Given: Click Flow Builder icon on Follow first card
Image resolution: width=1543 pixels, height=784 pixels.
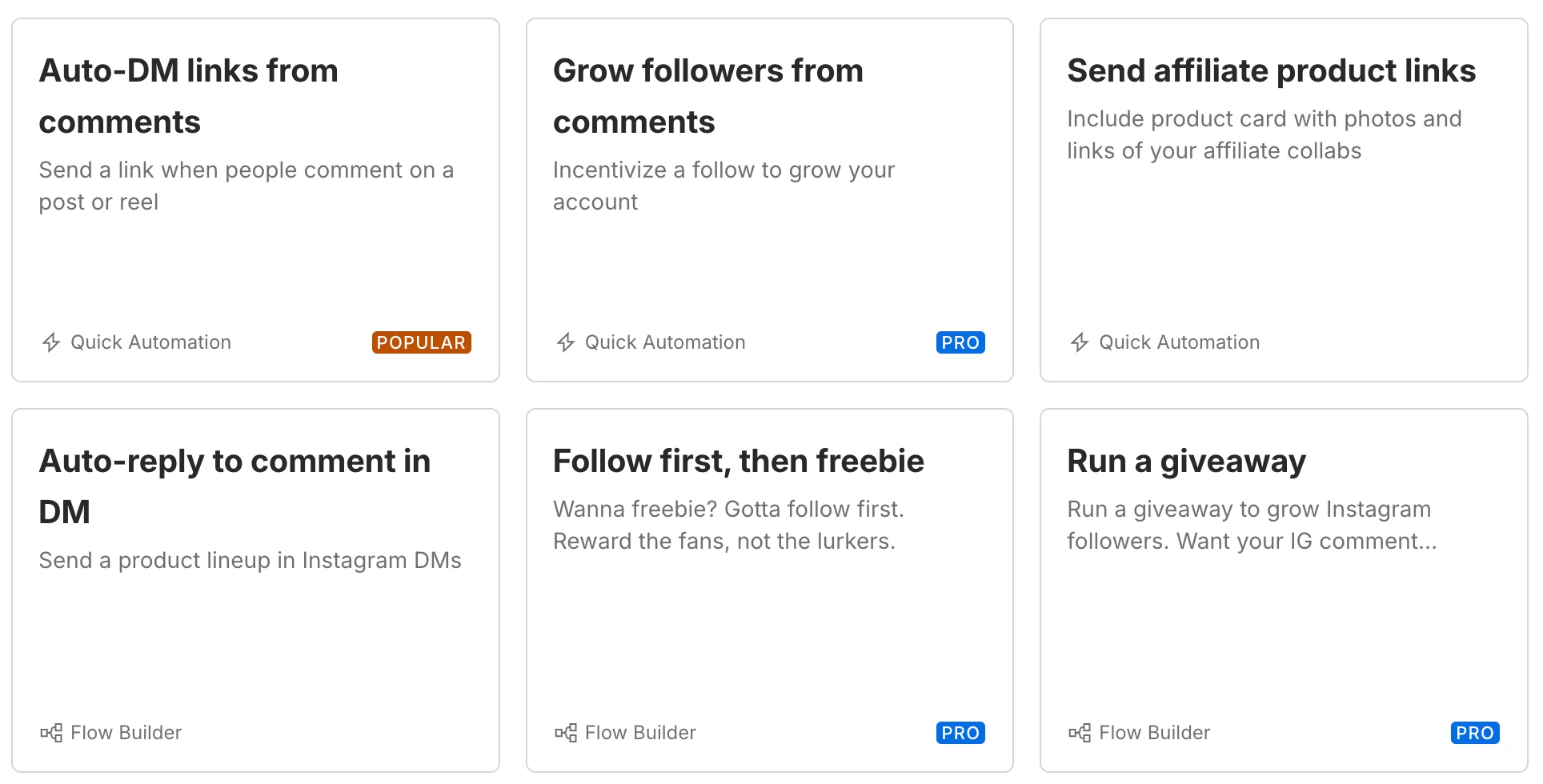Looking at the screenshot, I should 566,733.
